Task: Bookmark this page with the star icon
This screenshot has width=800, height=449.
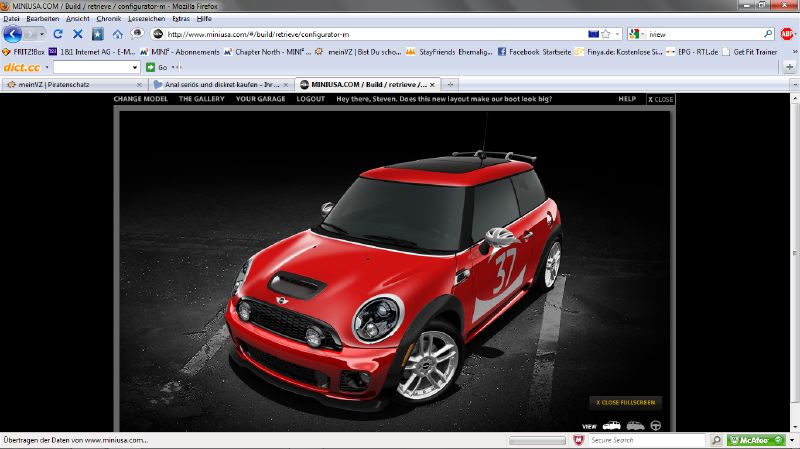Action: [606, 33]
